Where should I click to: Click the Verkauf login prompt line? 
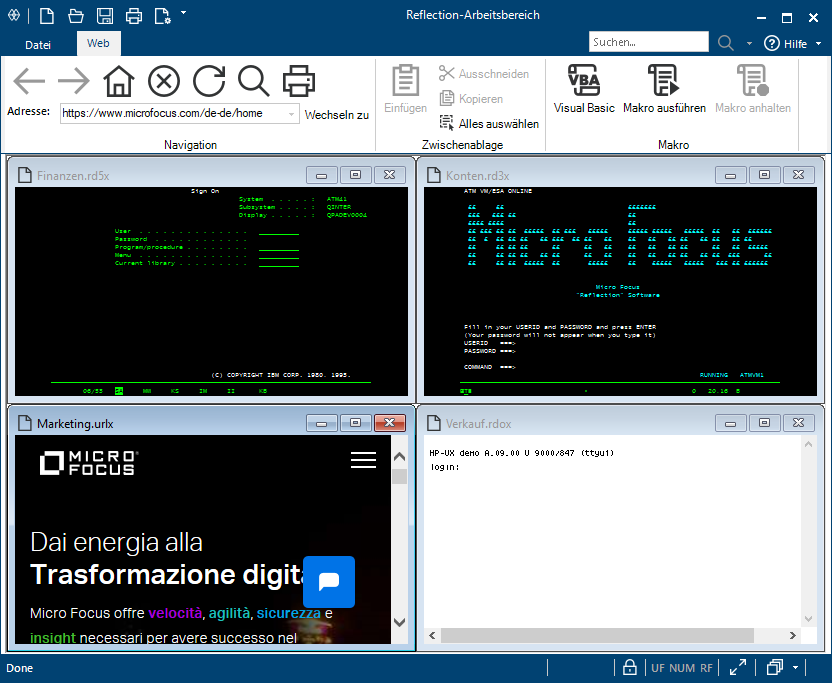(445, 467)
